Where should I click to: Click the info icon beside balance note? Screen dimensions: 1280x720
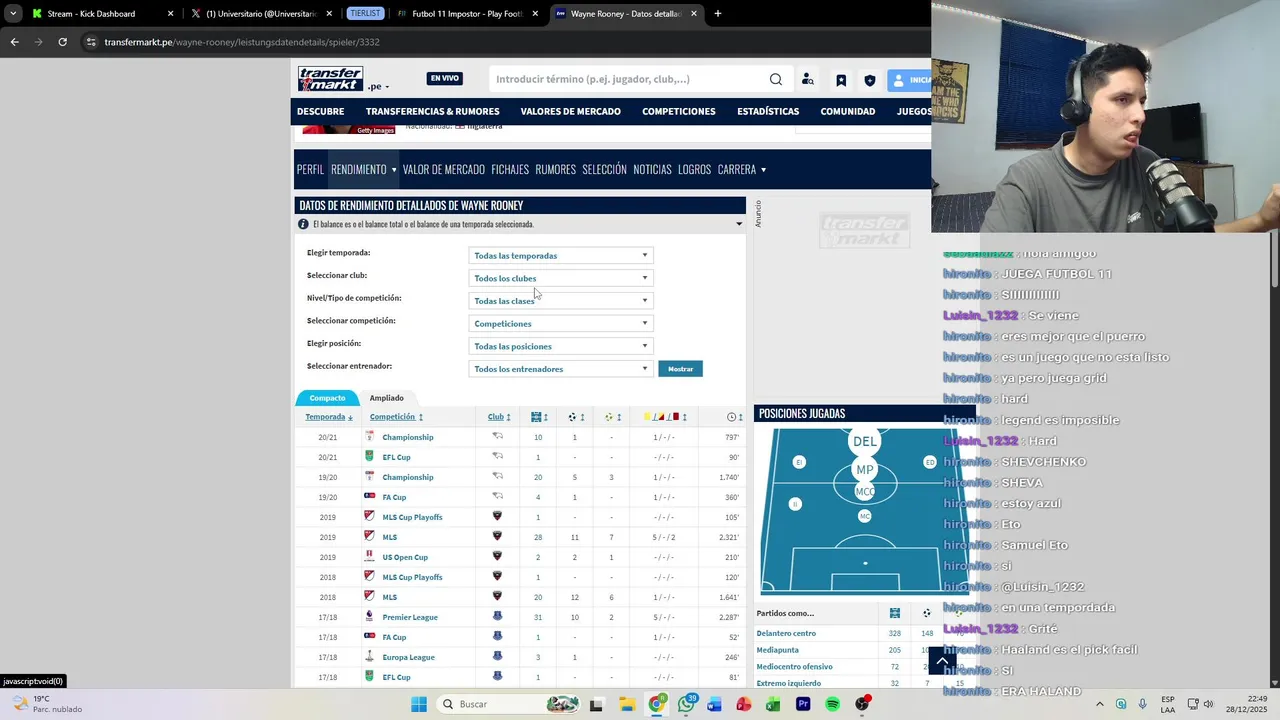click(x=303, y=224)
